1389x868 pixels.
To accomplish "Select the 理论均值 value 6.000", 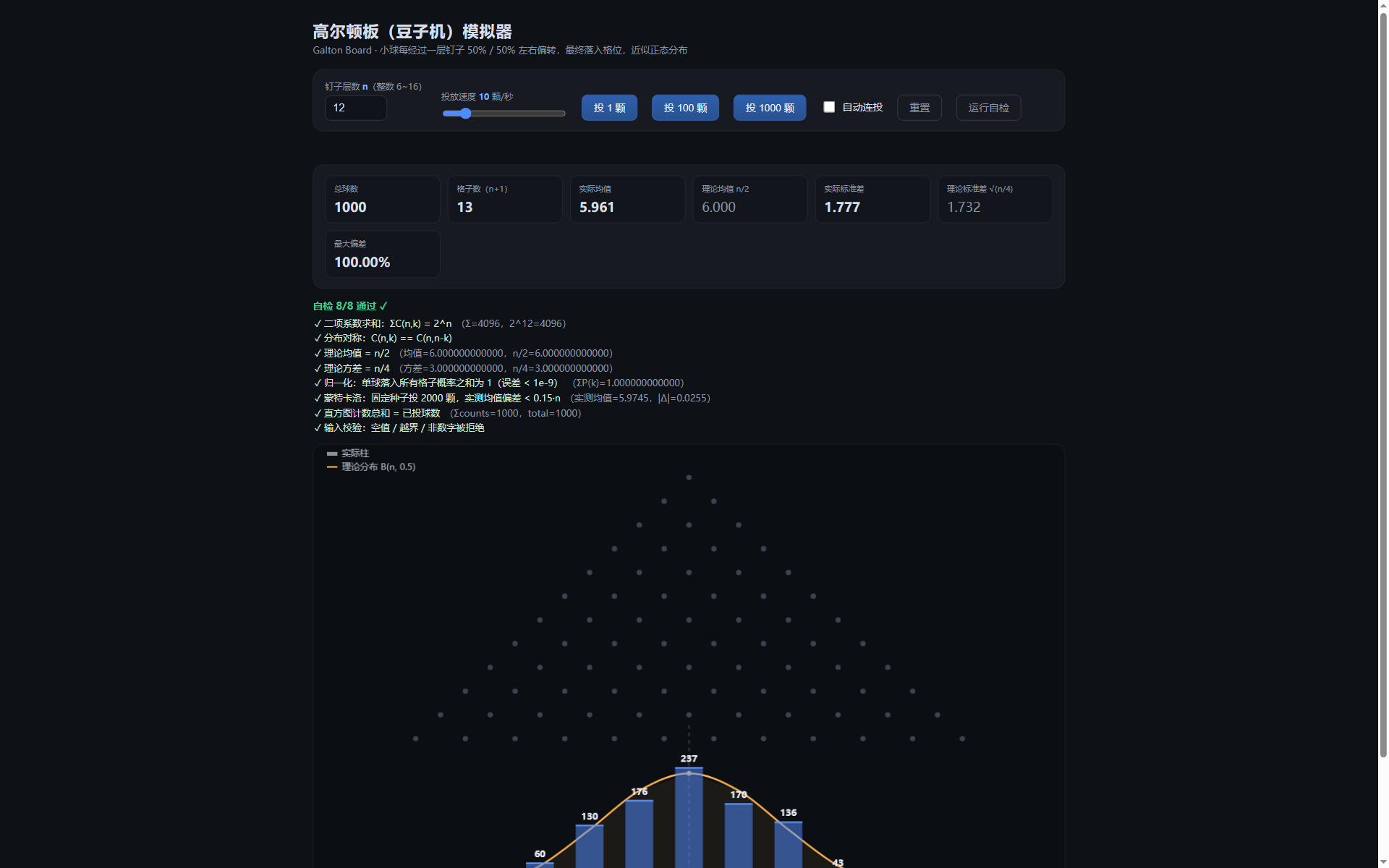I will (x=718, y=207).
